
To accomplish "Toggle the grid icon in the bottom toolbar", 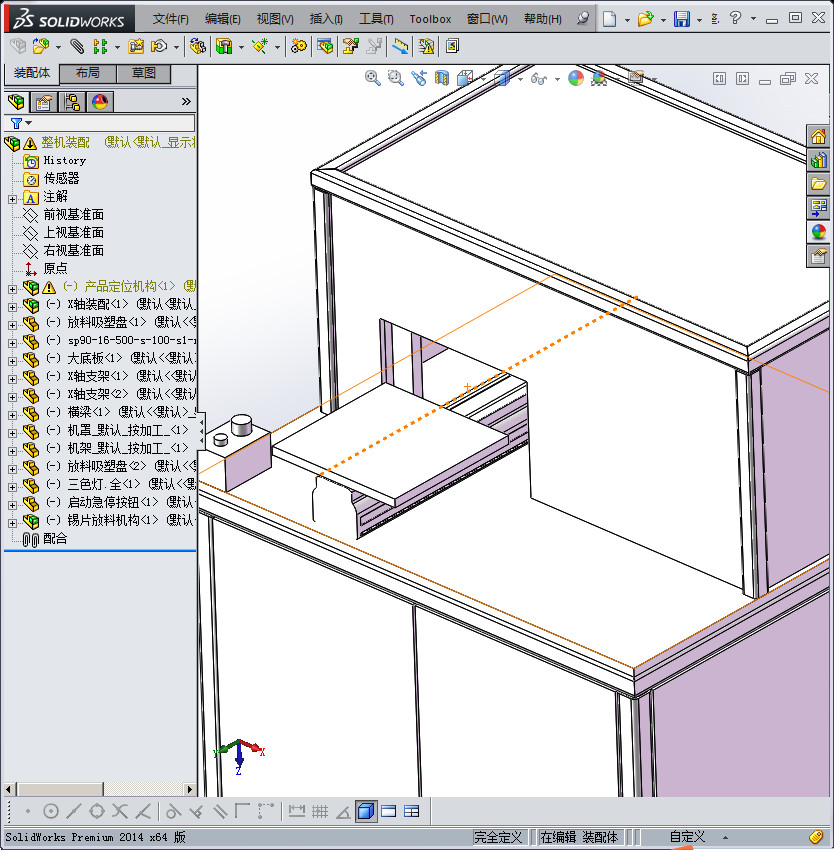I will coord(320,812).
